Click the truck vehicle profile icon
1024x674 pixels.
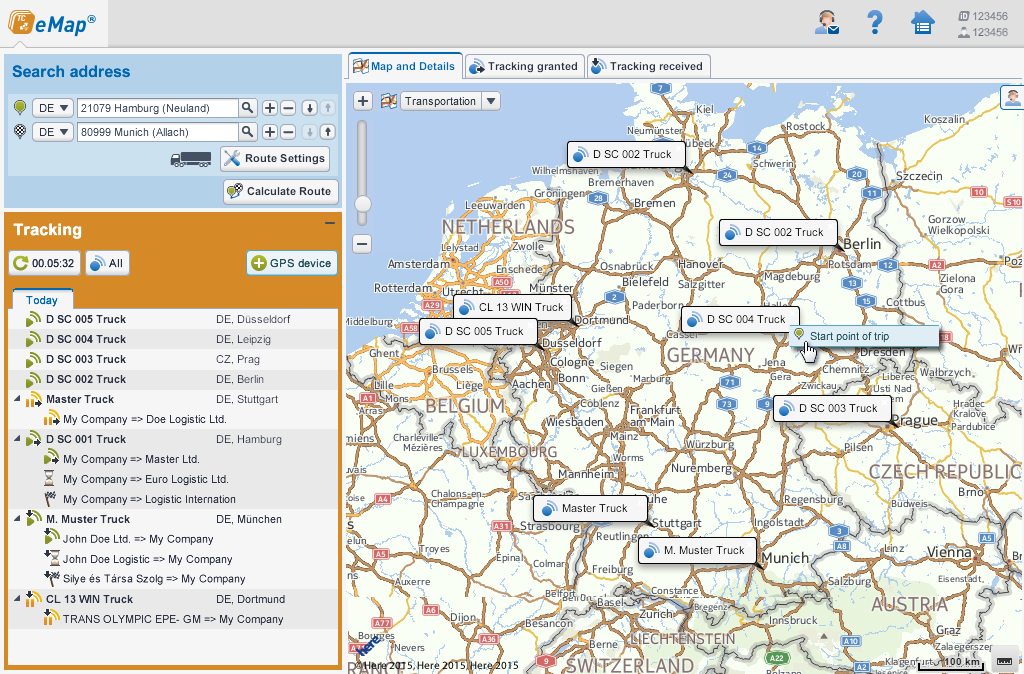pos(191,158)
